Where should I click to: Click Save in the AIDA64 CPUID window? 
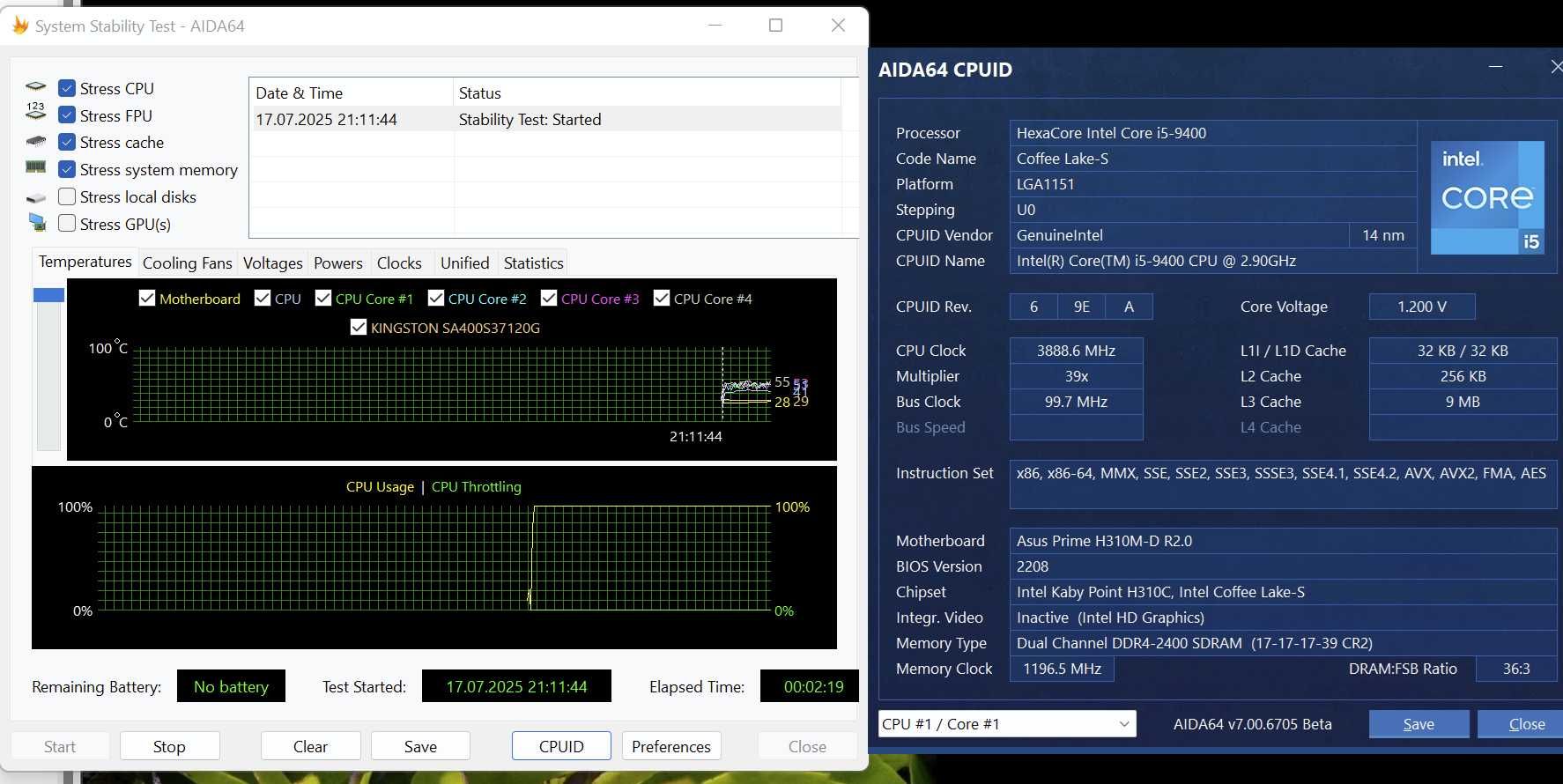(x=1419, y=724)
